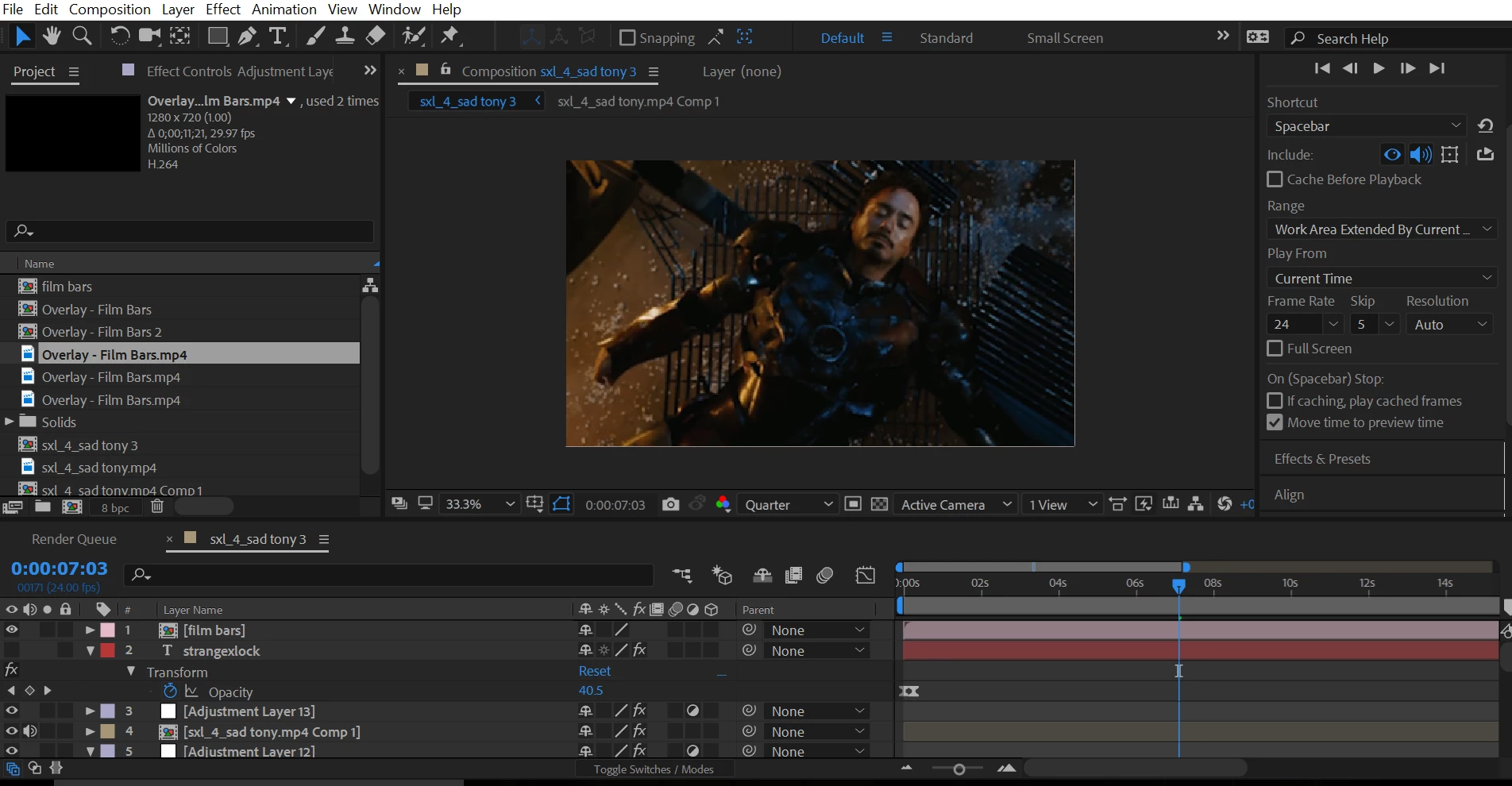Image resolution: width=1512 pixels, height=786 pixels.
Task: Switch to the Render Queue tab
Action: [74, 539]
